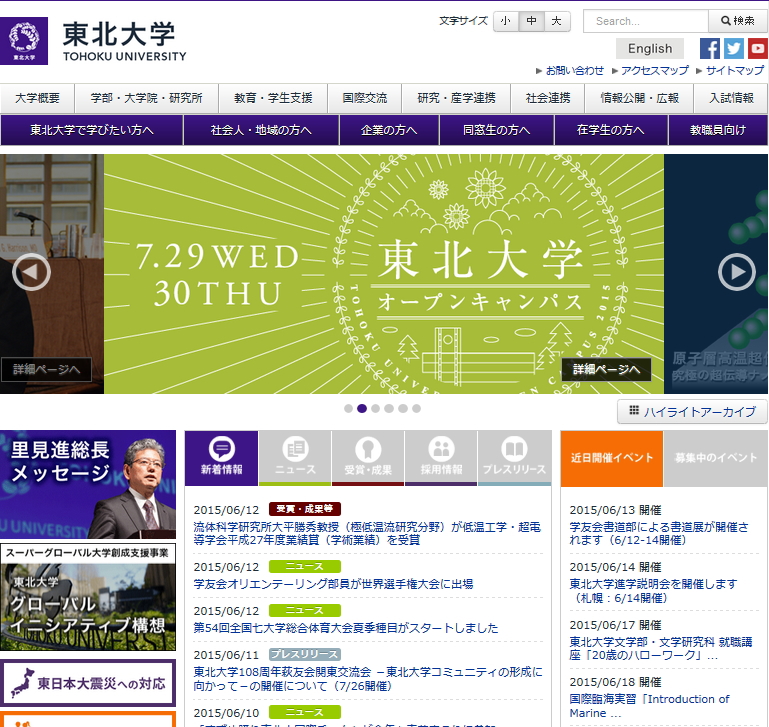Select the second carousel indicator dot
The height and width of the screenshot is (727, 769).
click(362, 408)
